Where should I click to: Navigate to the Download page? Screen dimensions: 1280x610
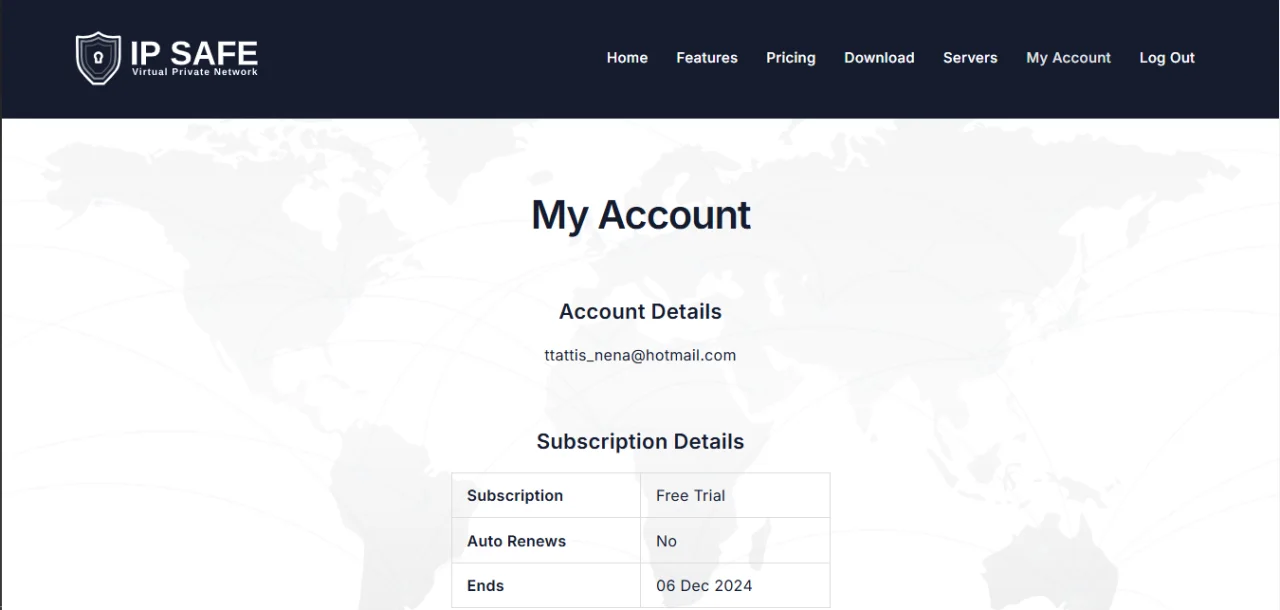coord(879,58)
